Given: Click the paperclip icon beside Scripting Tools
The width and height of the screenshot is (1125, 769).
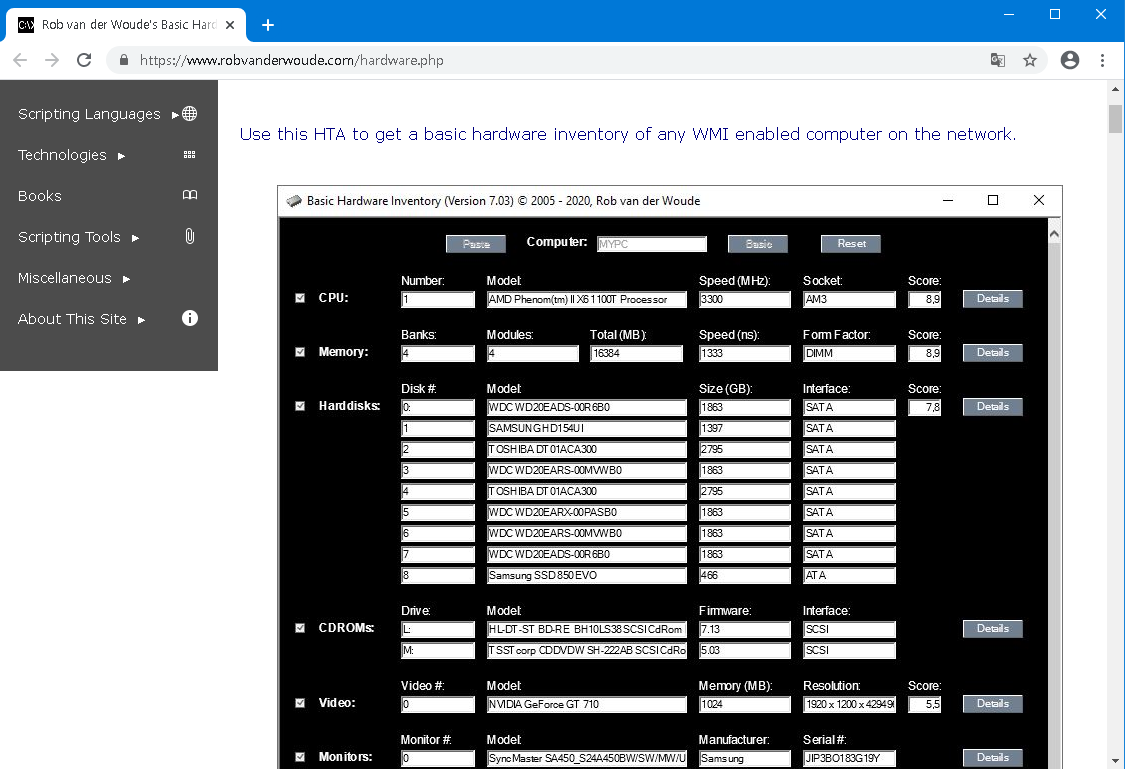Looking at the screenshot, I should point(189,236).
